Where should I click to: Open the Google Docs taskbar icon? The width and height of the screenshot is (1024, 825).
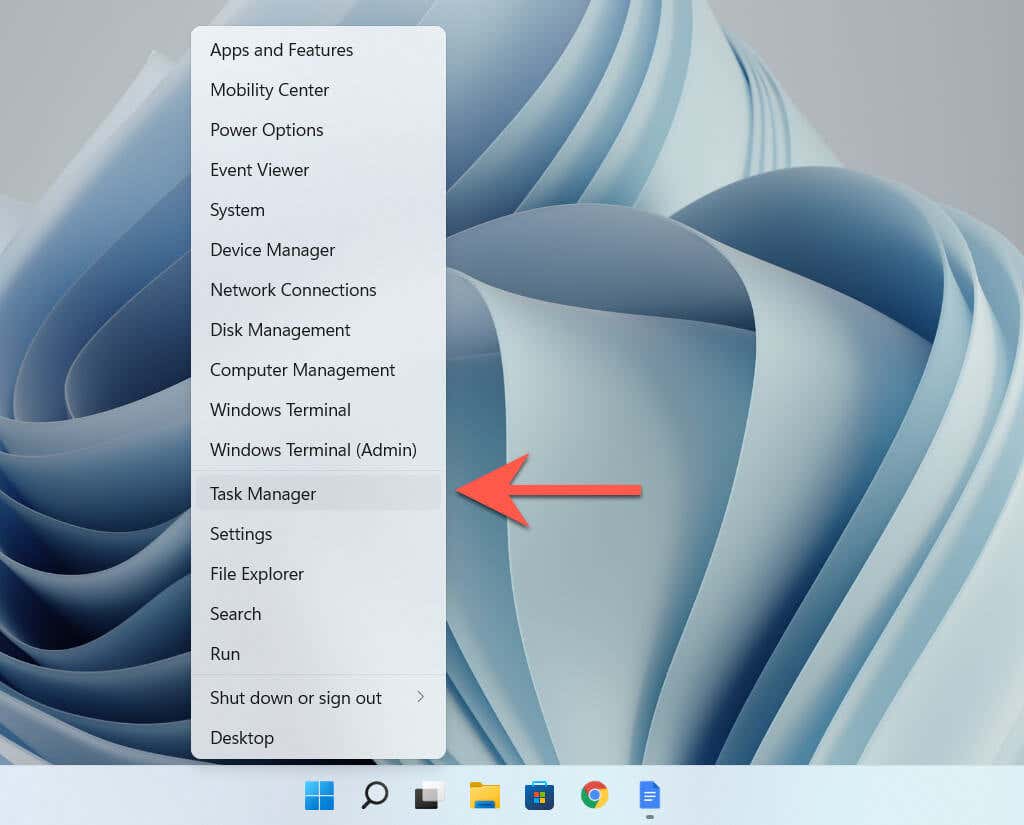pyautogui.click(x=649, y=795)
